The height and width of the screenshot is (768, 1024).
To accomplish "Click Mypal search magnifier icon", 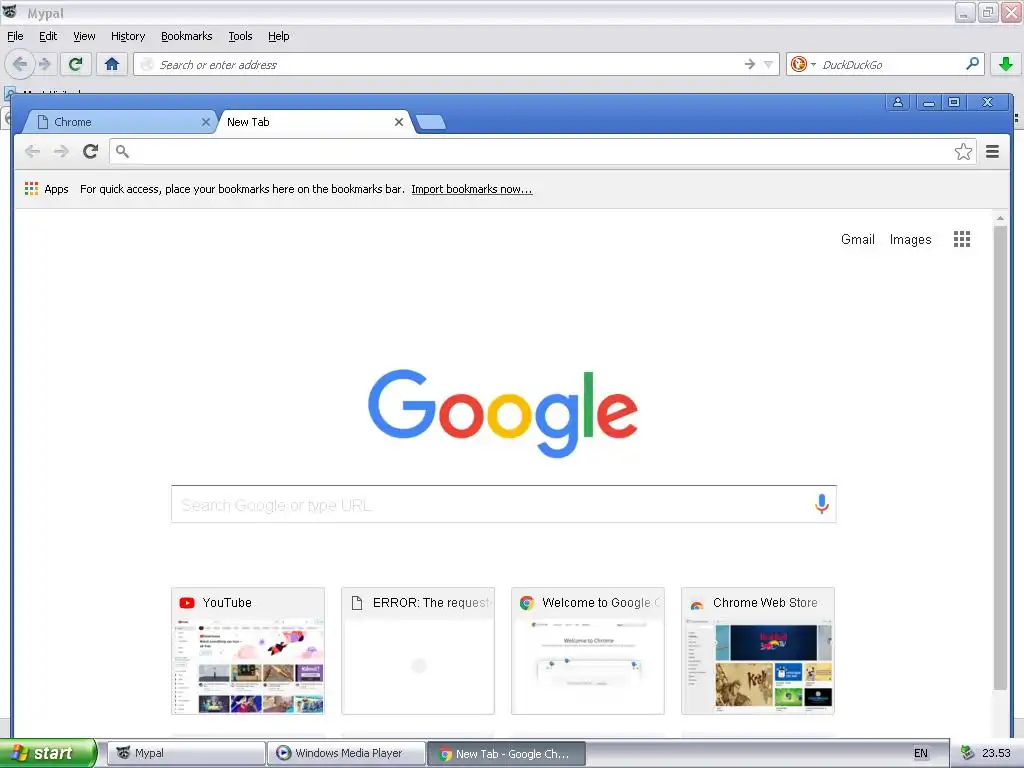I will point(972,63).
